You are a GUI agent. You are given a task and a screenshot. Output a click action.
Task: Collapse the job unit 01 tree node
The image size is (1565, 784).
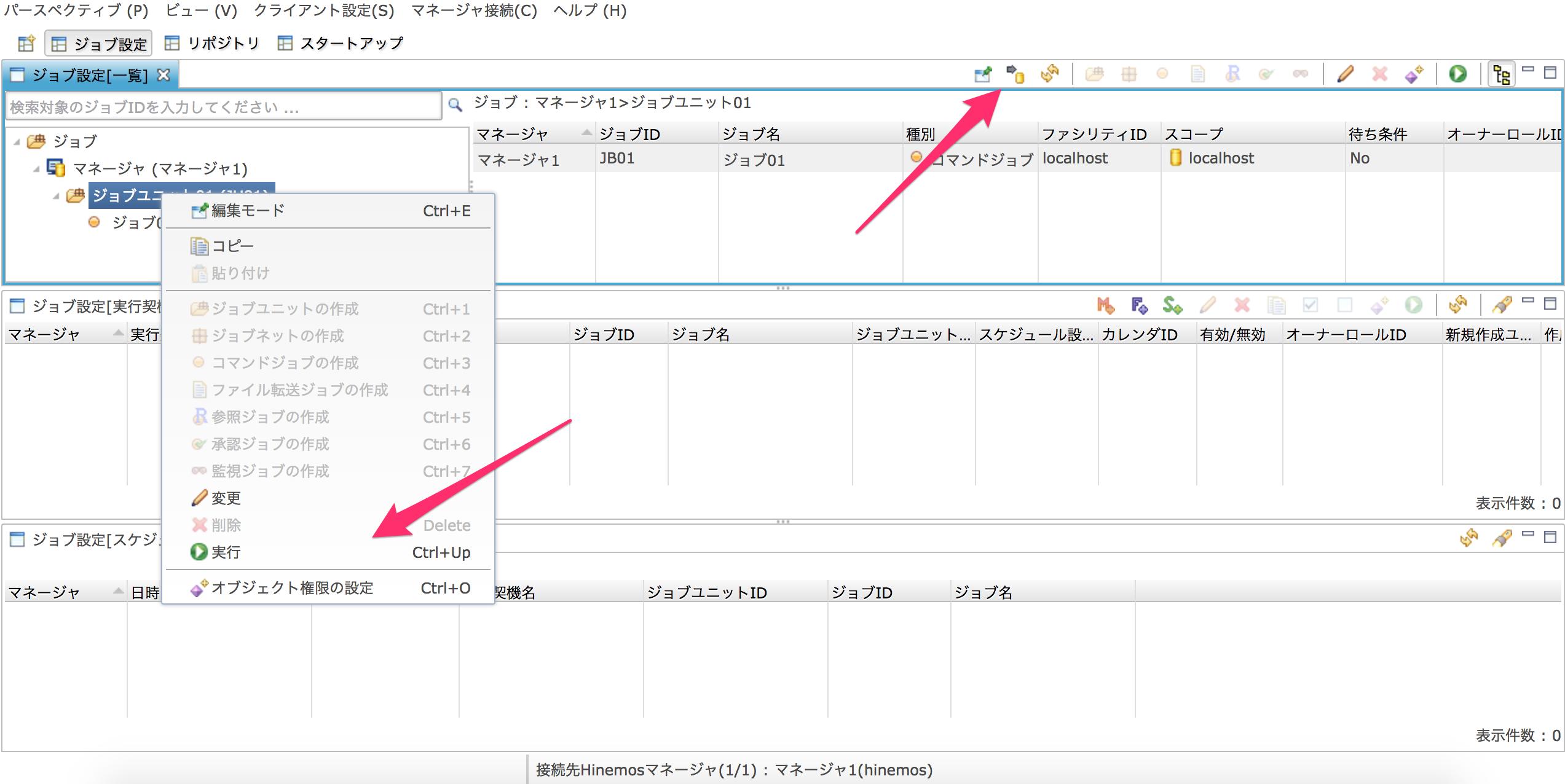pyautogui.click(x=56, y=196)
